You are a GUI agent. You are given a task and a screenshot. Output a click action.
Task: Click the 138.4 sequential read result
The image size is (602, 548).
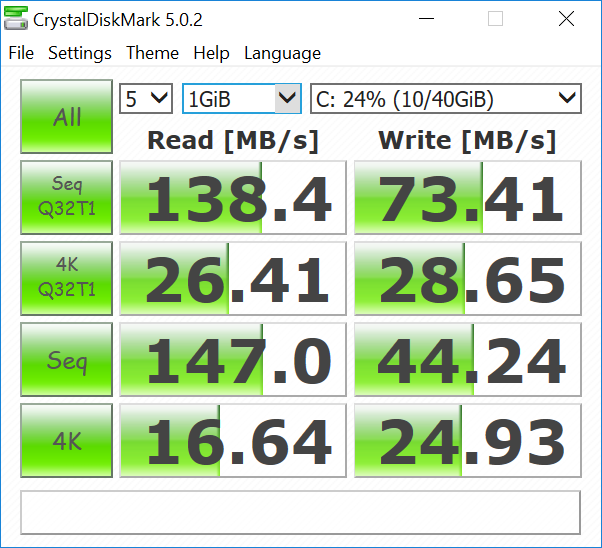pyautogui.click(x=233, y=197)
